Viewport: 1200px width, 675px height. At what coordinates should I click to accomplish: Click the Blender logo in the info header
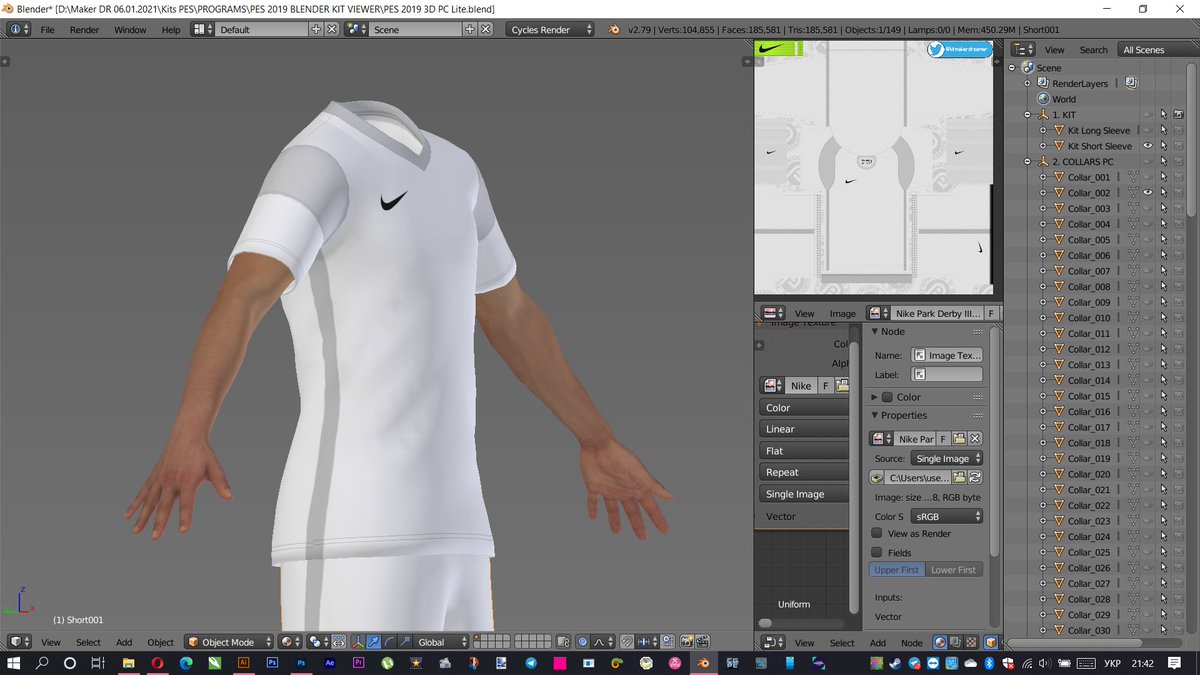tap(612, 29)
